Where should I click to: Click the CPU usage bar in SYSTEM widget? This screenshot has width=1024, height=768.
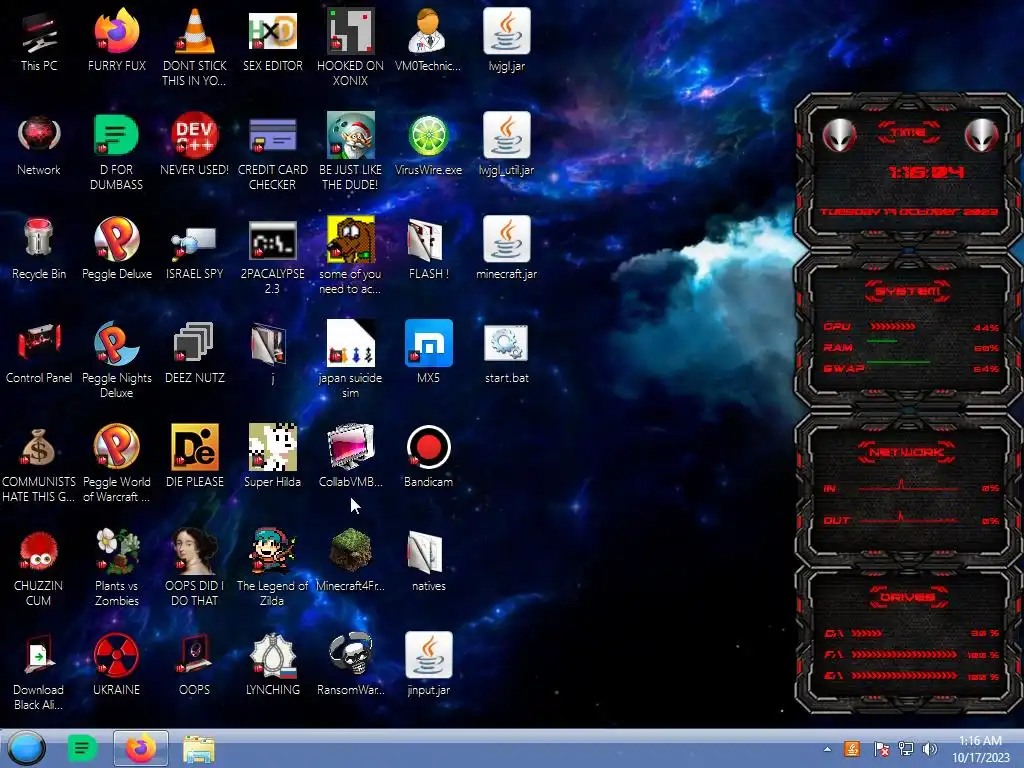click(893, 327)
